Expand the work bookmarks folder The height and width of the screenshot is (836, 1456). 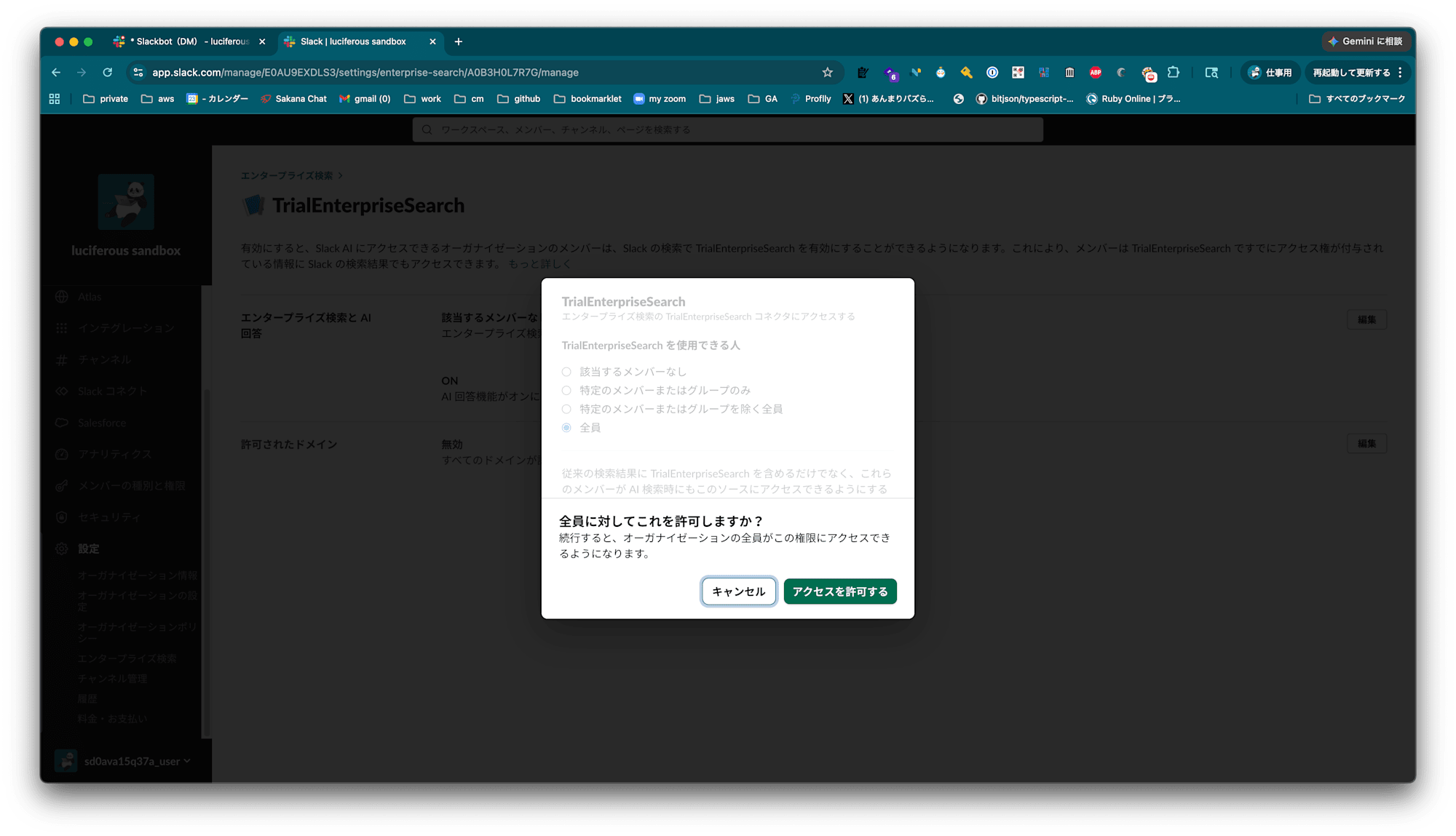(422, 99)
